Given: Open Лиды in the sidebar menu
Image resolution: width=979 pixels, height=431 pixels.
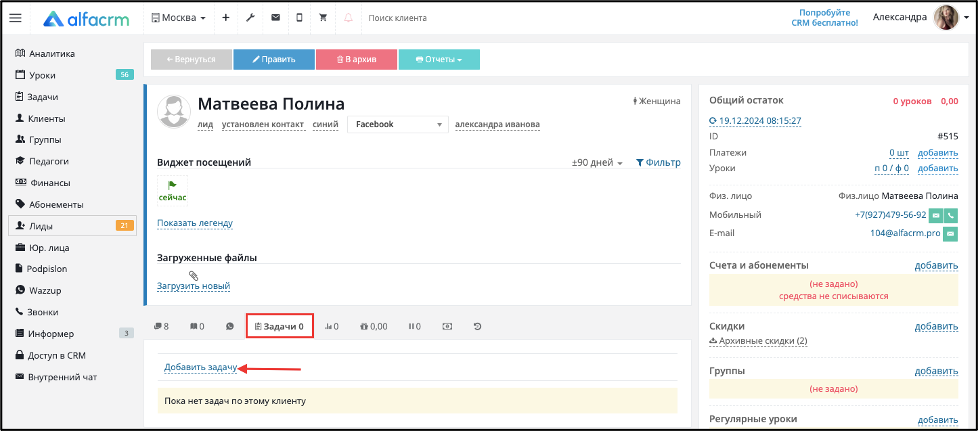Looking at the screenshot, I should 72,226.
